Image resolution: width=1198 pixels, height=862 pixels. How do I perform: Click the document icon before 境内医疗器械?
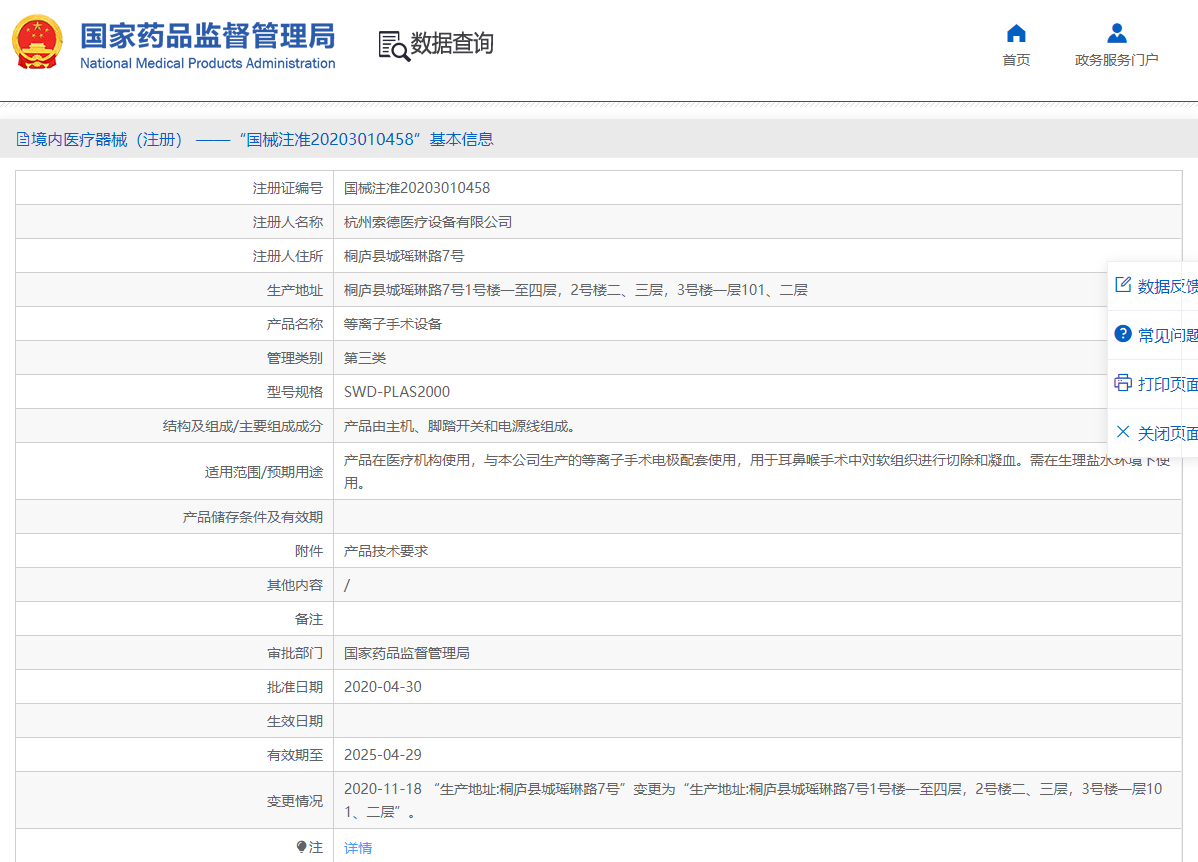[x=23, y=140]
